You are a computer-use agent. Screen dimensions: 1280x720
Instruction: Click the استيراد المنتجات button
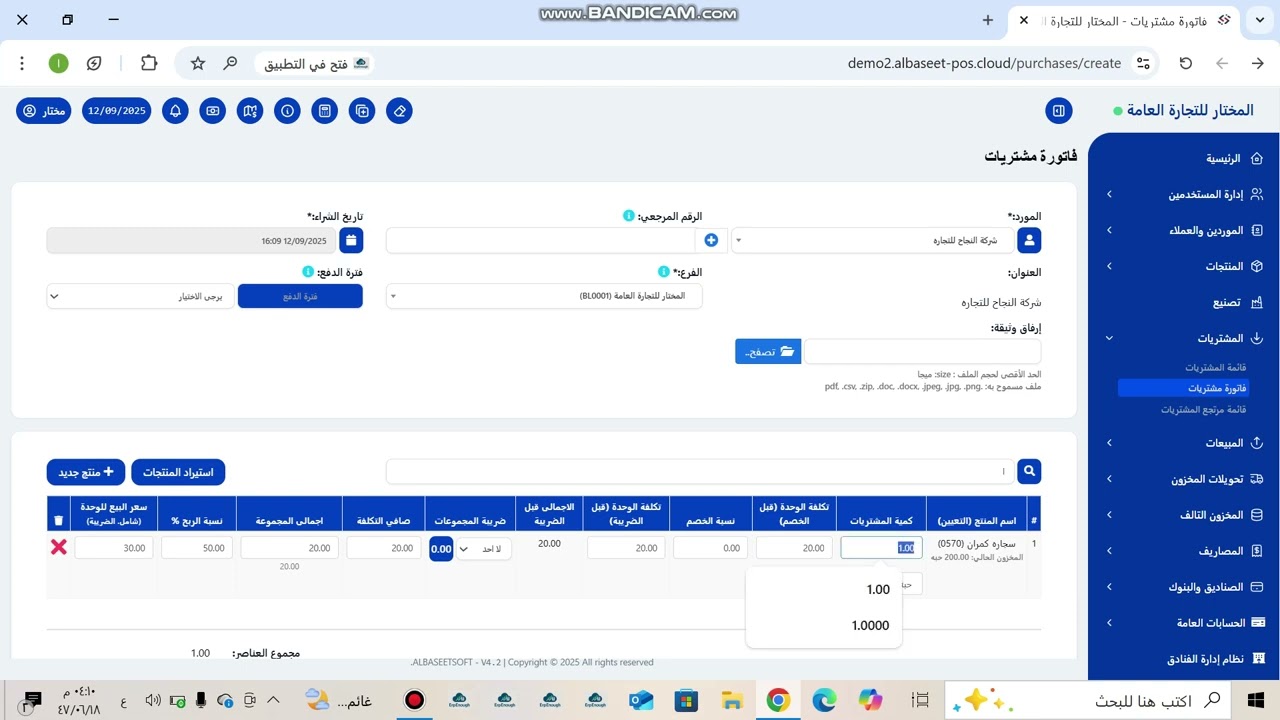178,472
